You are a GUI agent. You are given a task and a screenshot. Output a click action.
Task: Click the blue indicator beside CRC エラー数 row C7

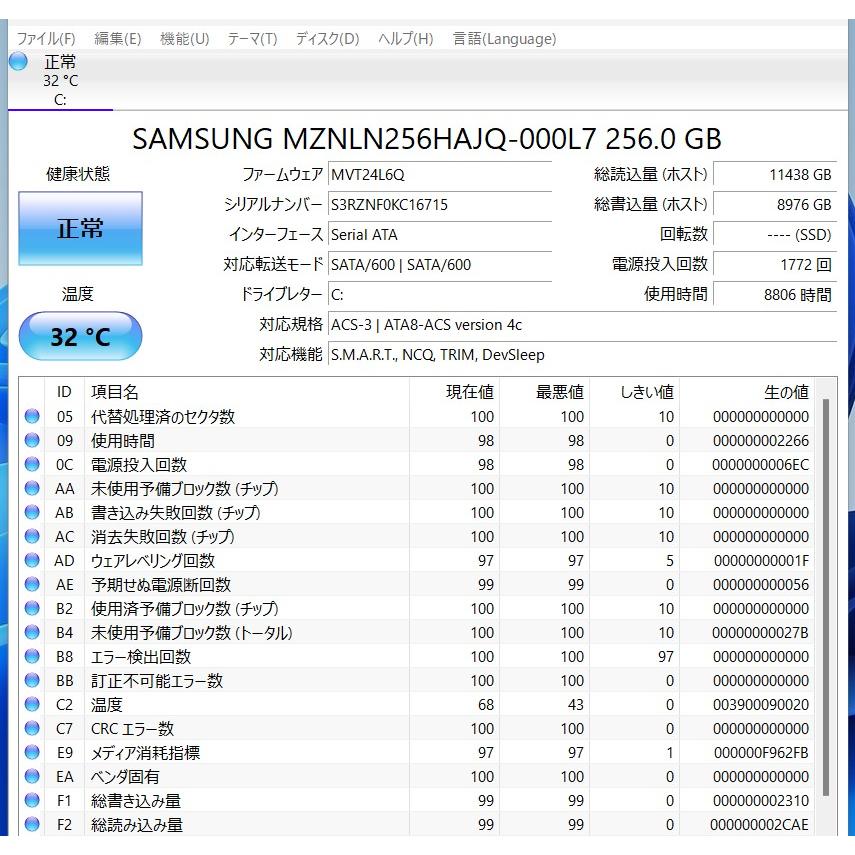tap(32, 728)
